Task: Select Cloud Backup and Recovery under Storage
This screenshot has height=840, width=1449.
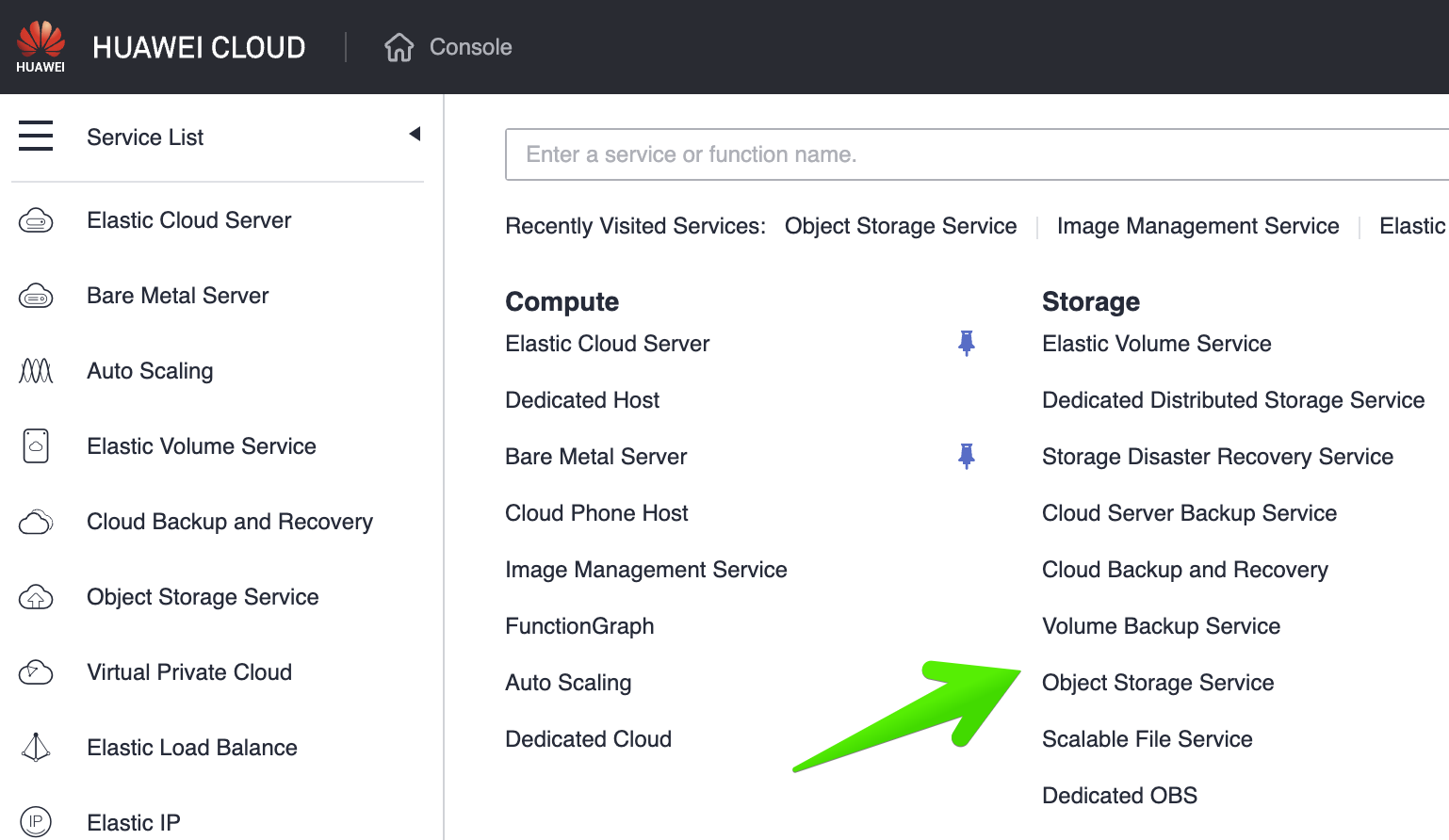Action: (x=1185, y=570)
